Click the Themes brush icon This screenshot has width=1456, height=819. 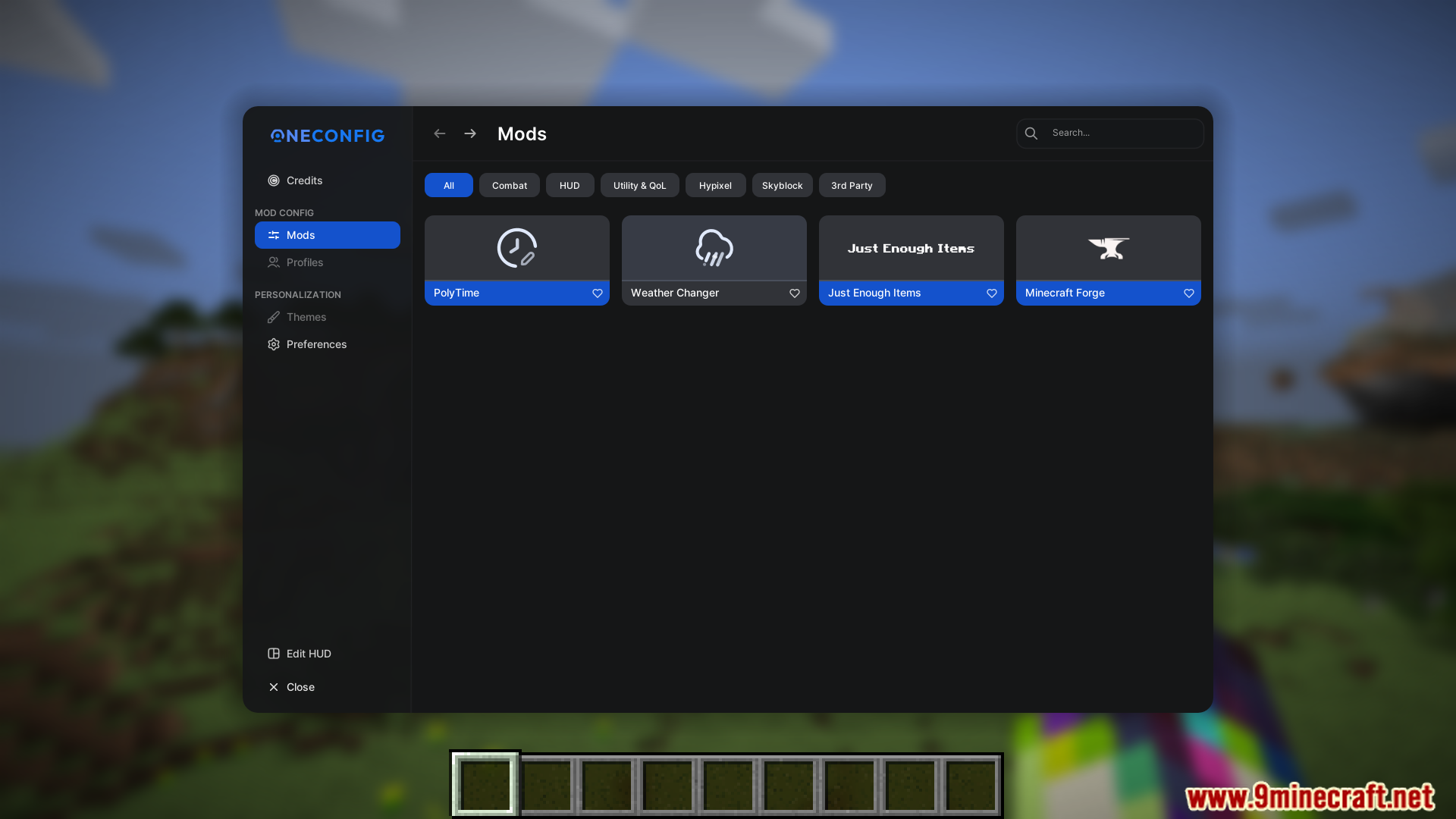click(274, 317)
